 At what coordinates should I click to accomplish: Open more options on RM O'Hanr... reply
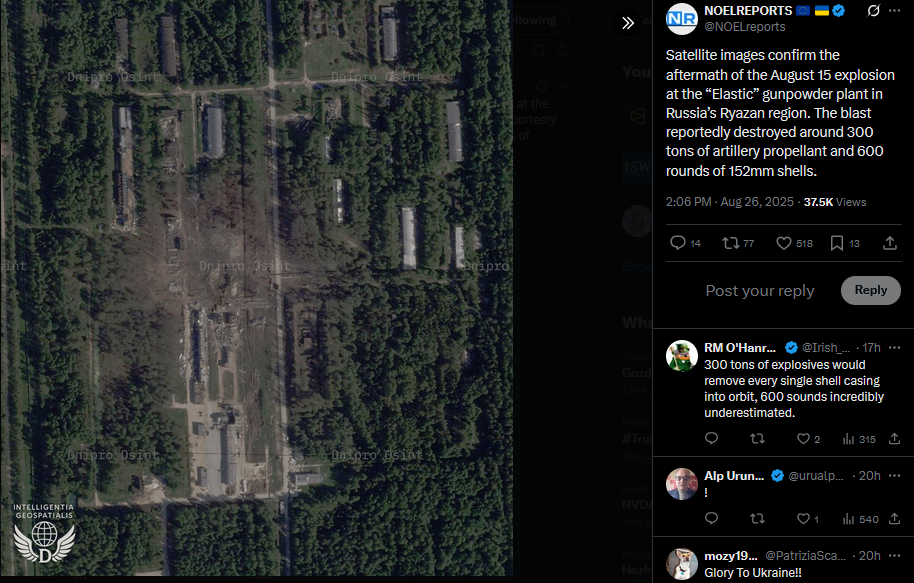coord(895,347)
